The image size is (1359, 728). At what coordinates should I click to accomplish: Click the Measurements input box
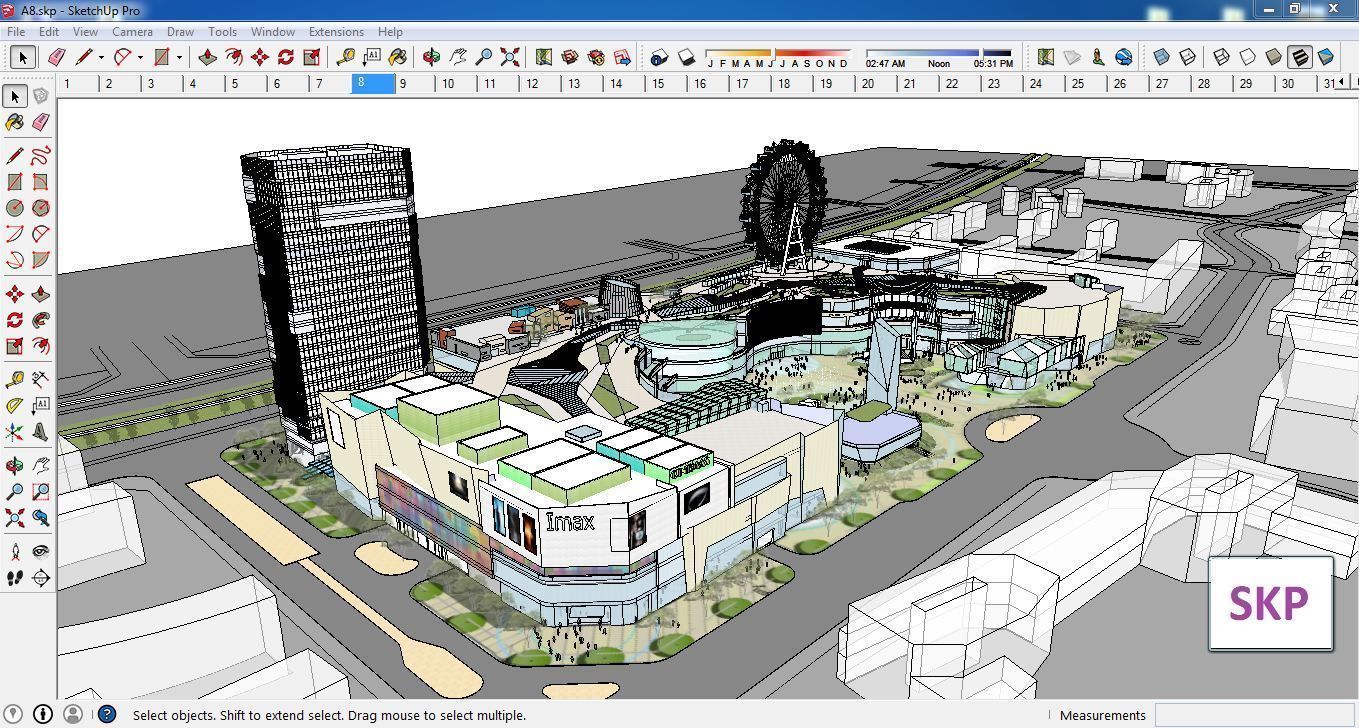tap(1254, 714)
